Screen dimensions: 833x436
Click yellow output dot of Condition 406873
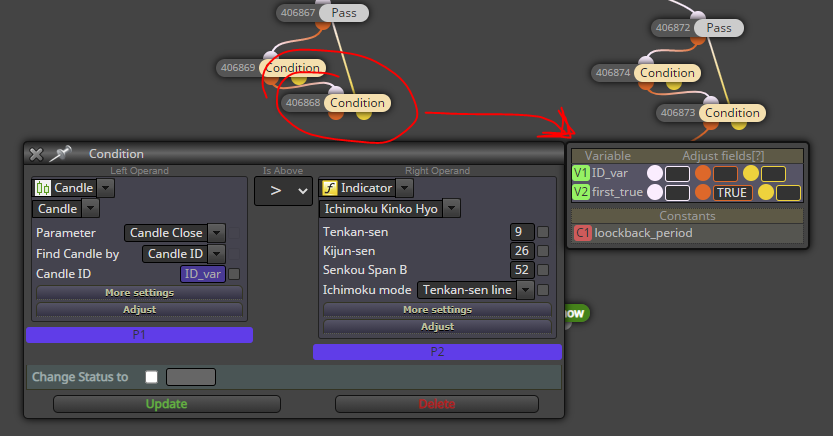tap(738, 124)
